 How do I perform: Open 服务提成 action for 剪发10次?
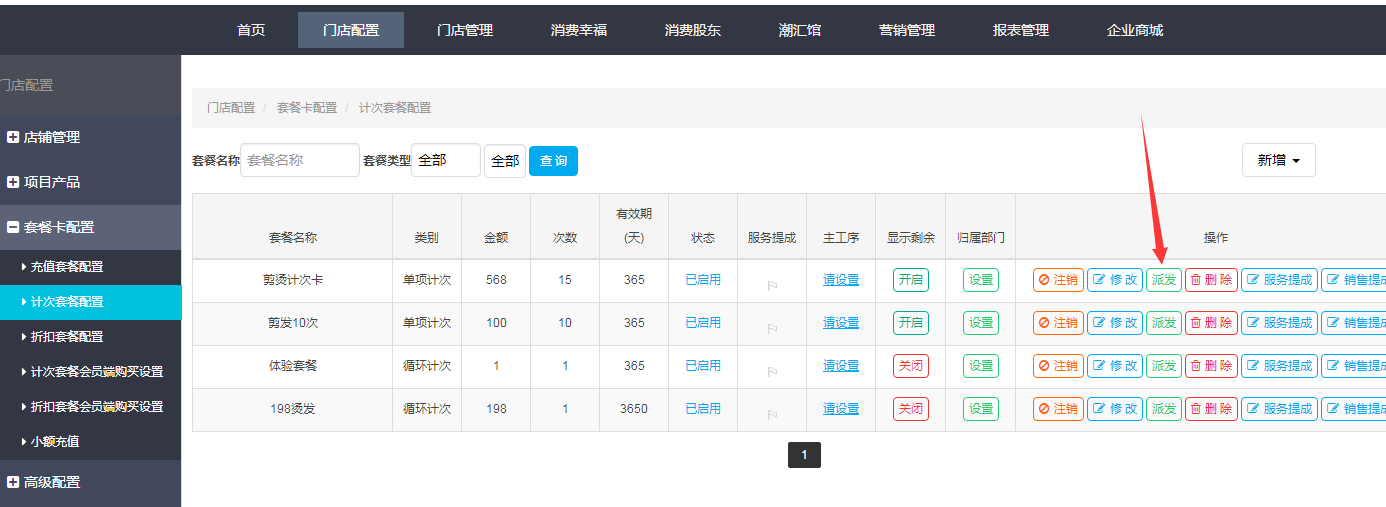[x=1279, y=323]
